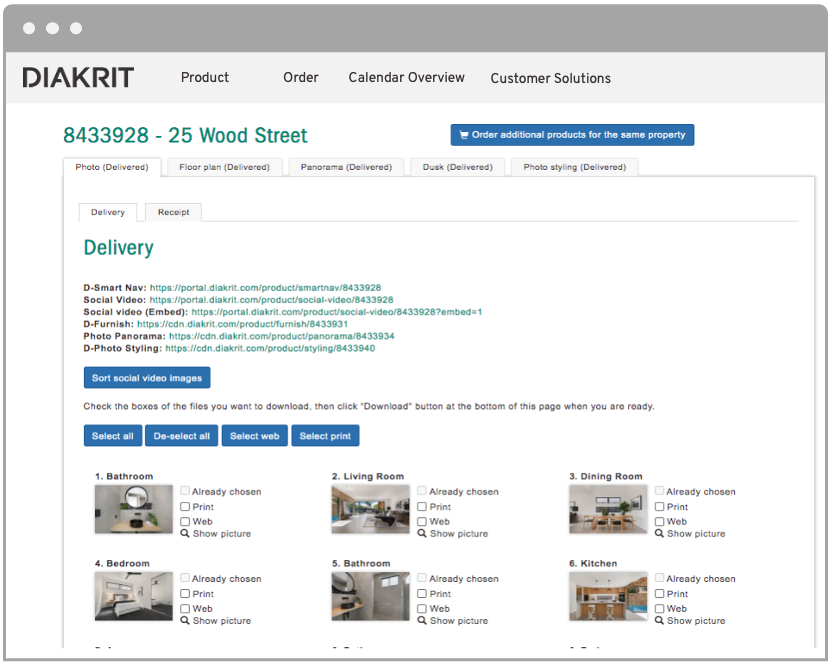Toggle Web checkbox for Kitchen
Screen dimensions: 829x664
(659, 608)
